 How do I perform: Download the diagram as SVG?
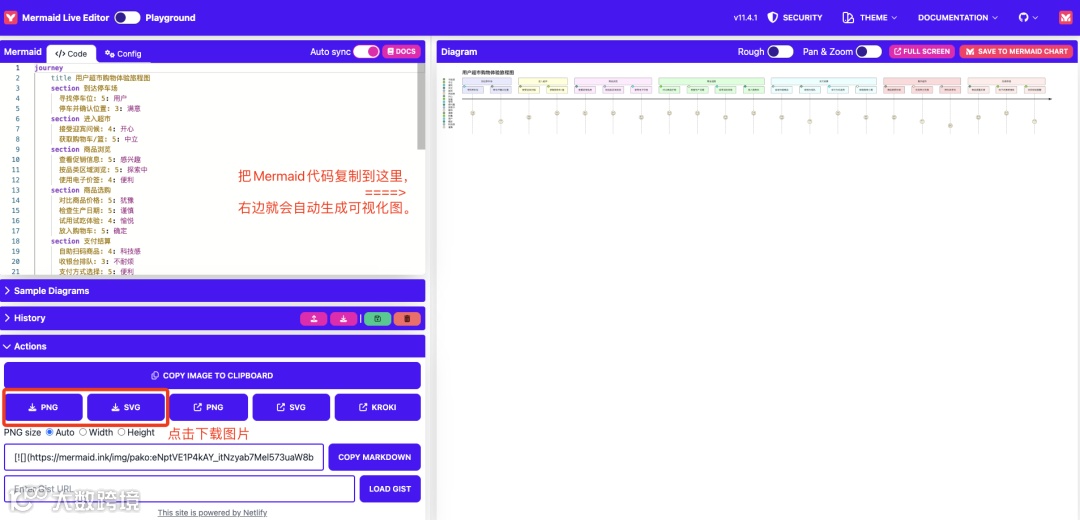pos(126,407)
